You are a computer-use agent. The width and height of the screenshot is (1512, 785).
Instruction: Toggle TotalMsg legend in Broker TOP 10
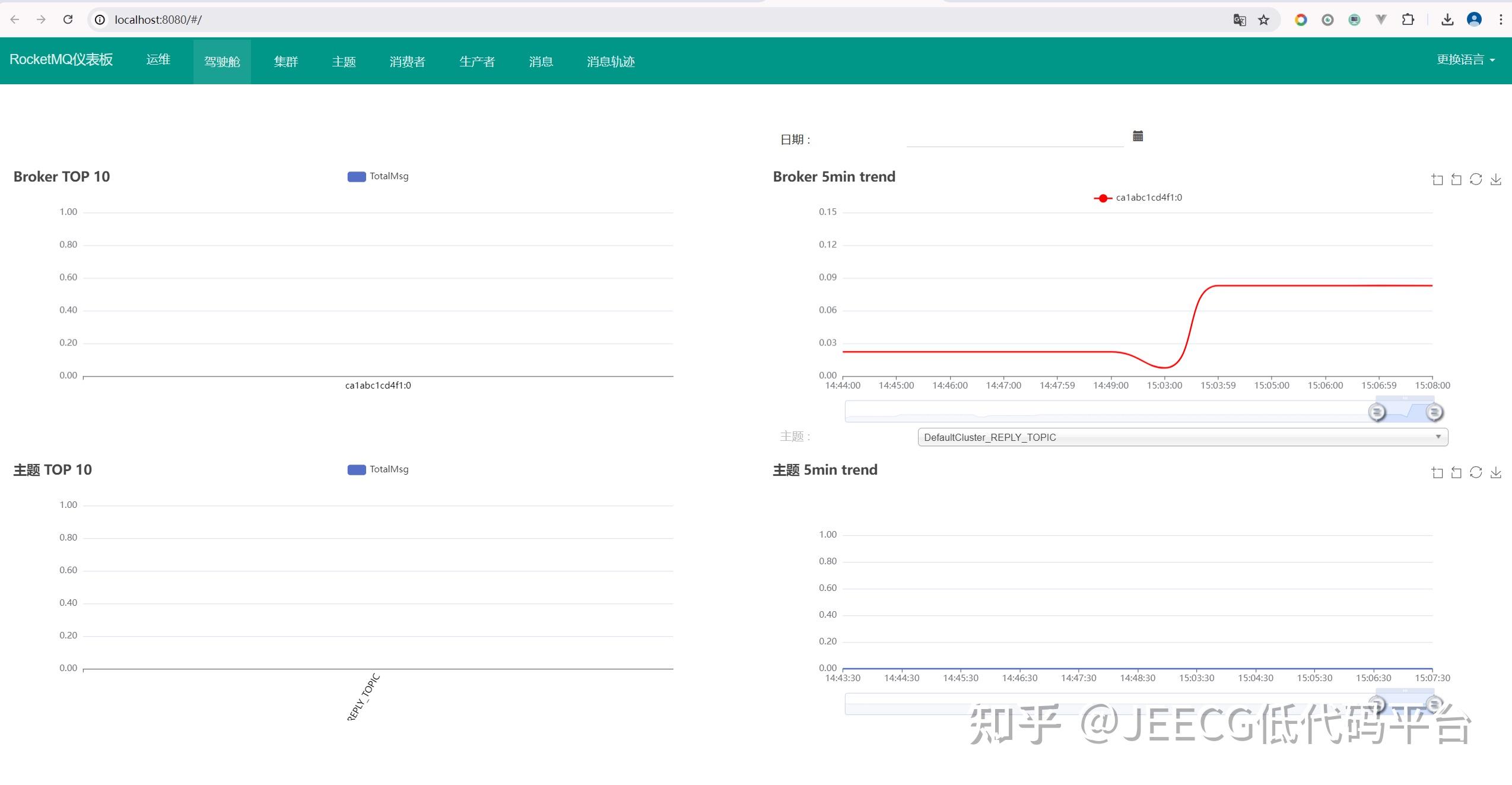tap(378, 176)
